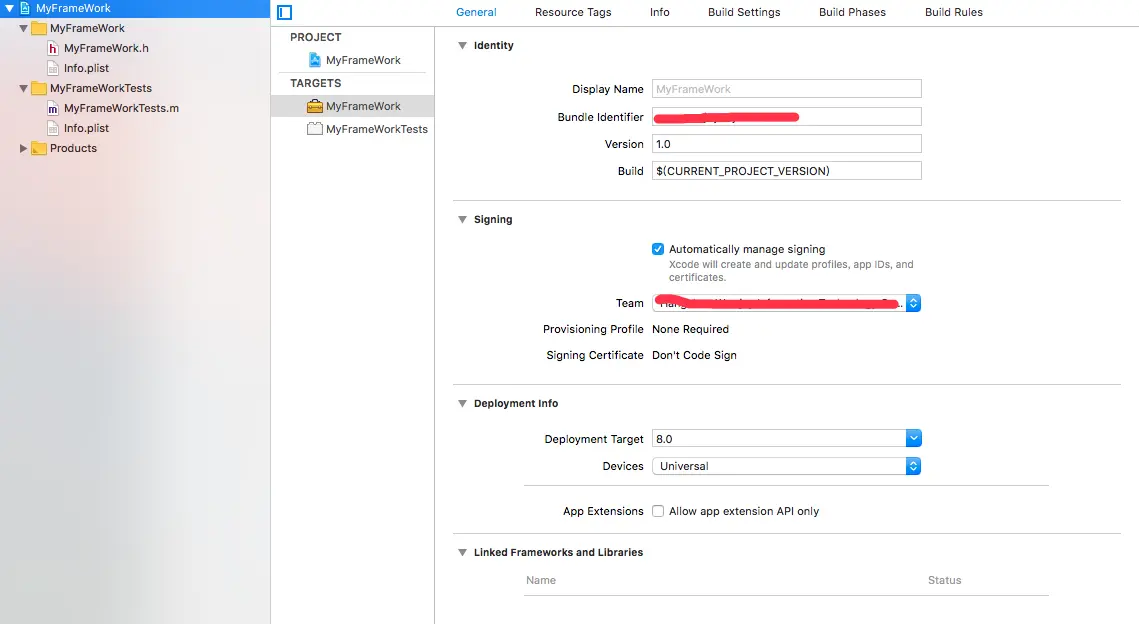Image resolution: width=1139 pixels, height=624 pixels.
Task: Expand the Products folder triangle
Action: [23, 148]
